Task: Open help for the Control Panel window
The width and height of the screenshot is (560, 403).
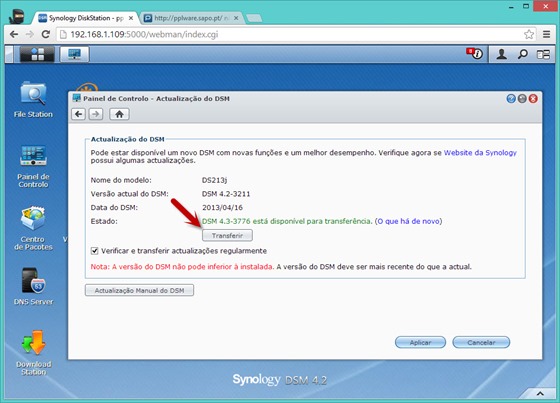Action: tap(511, 99)
